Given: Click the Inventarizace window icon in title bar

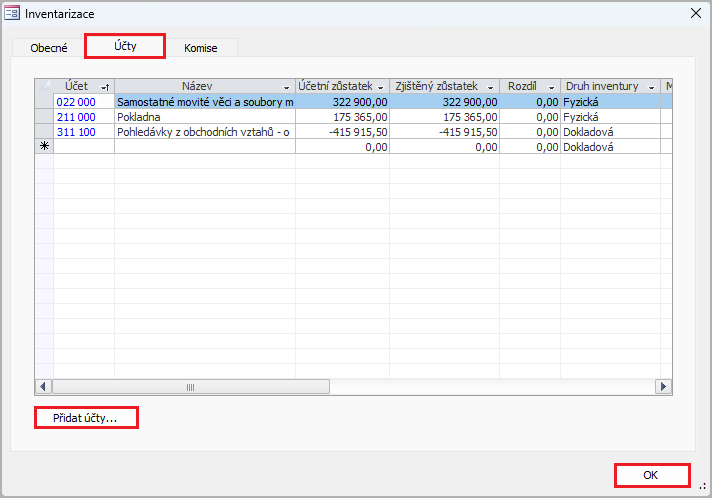Looking at the screenshot, I should click(x=12, y=12).
